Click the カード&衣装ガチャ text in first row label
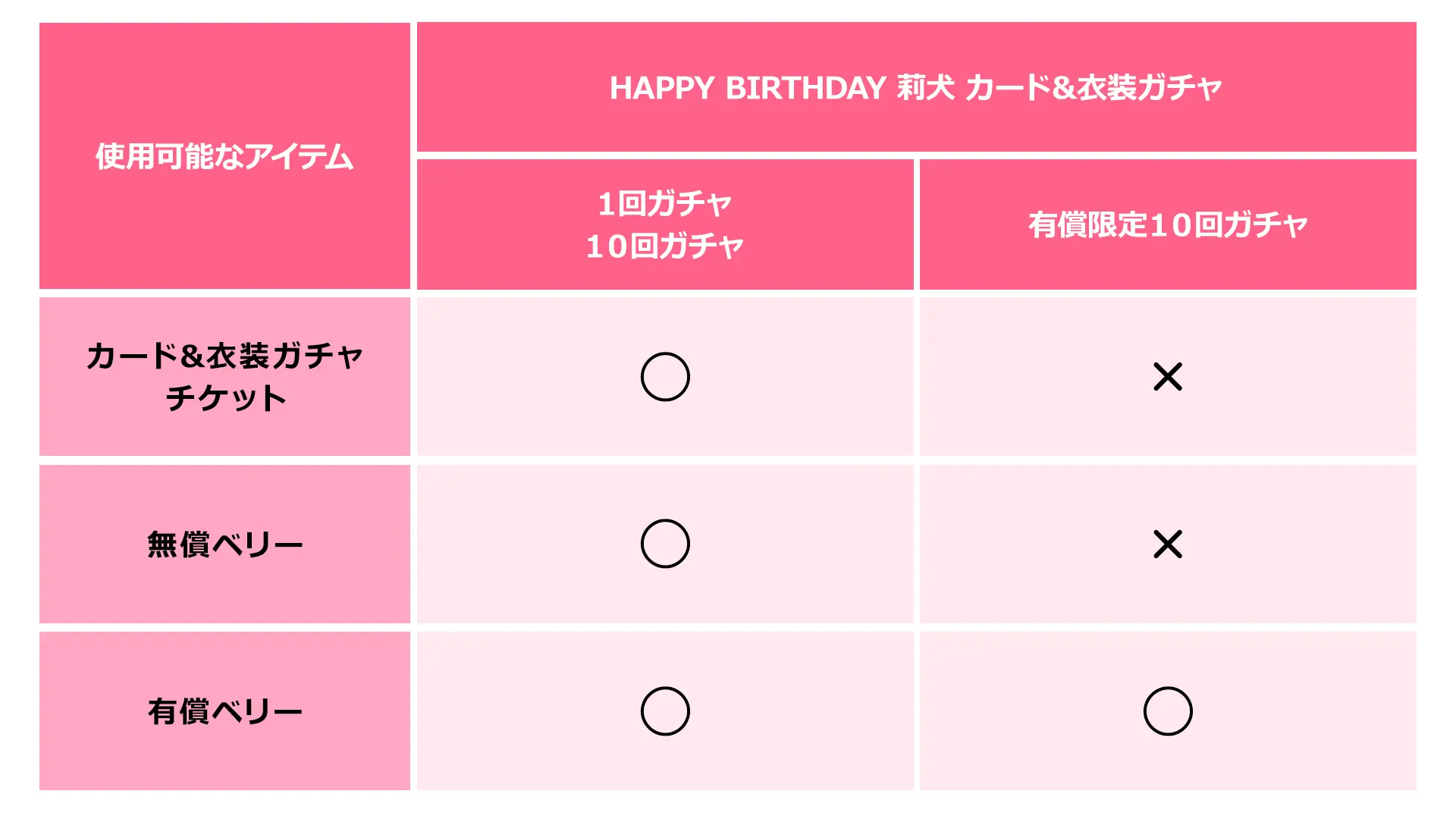The image size is (1456, 819). point(224,356)
